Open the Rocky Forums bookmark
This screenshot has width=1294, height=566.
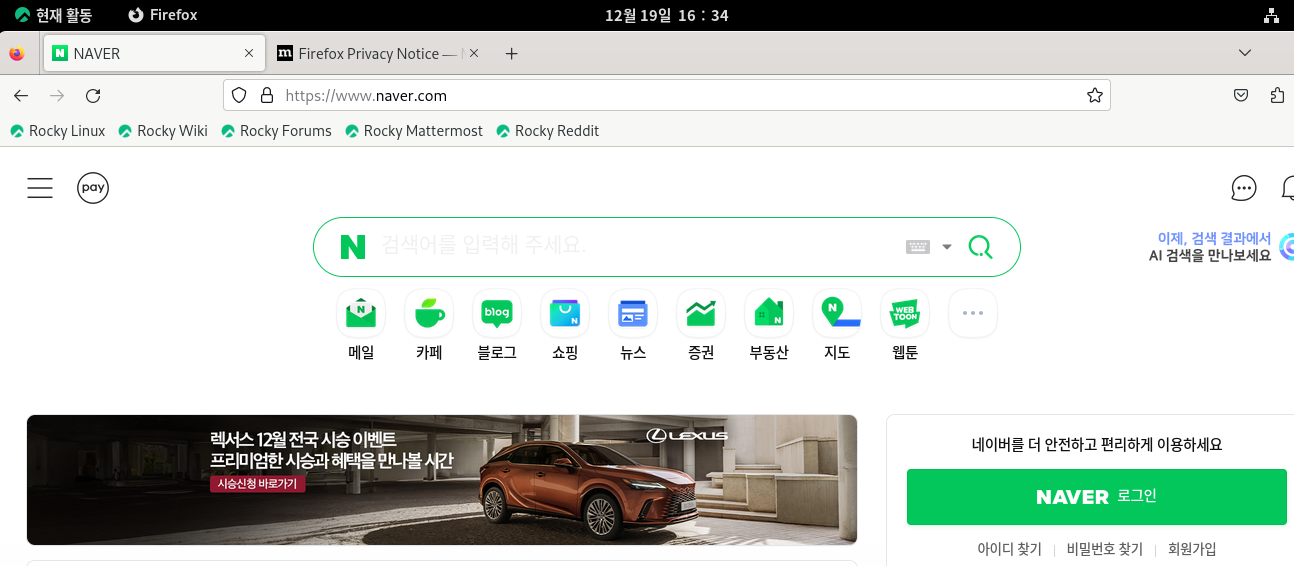pos(277,131)
